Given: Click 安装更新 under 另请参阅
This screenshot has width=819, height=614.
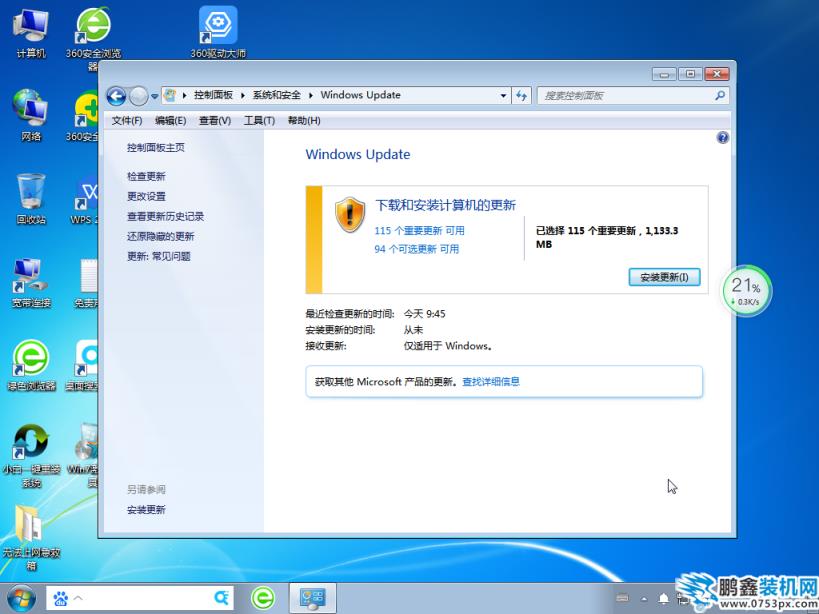Looking at the screenshot, I should tap(146, 510).
